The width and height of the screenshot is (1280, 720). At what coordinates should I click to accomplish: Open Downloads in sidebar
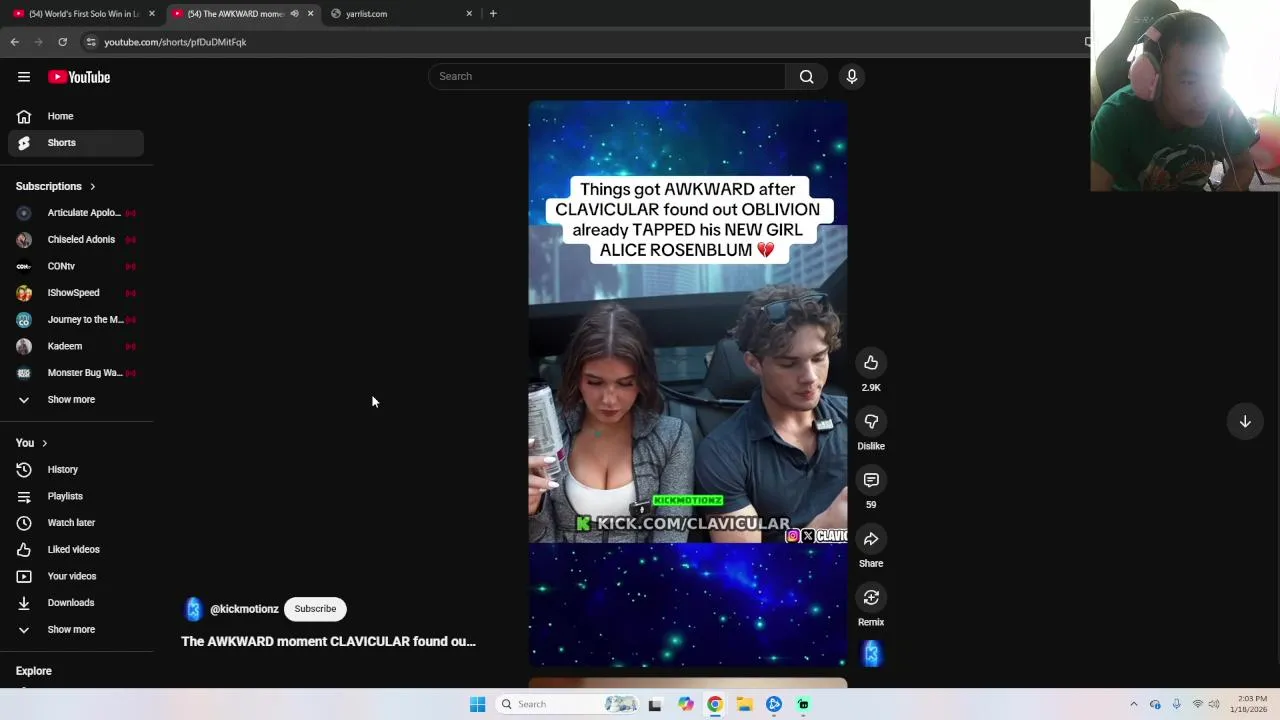76,603
